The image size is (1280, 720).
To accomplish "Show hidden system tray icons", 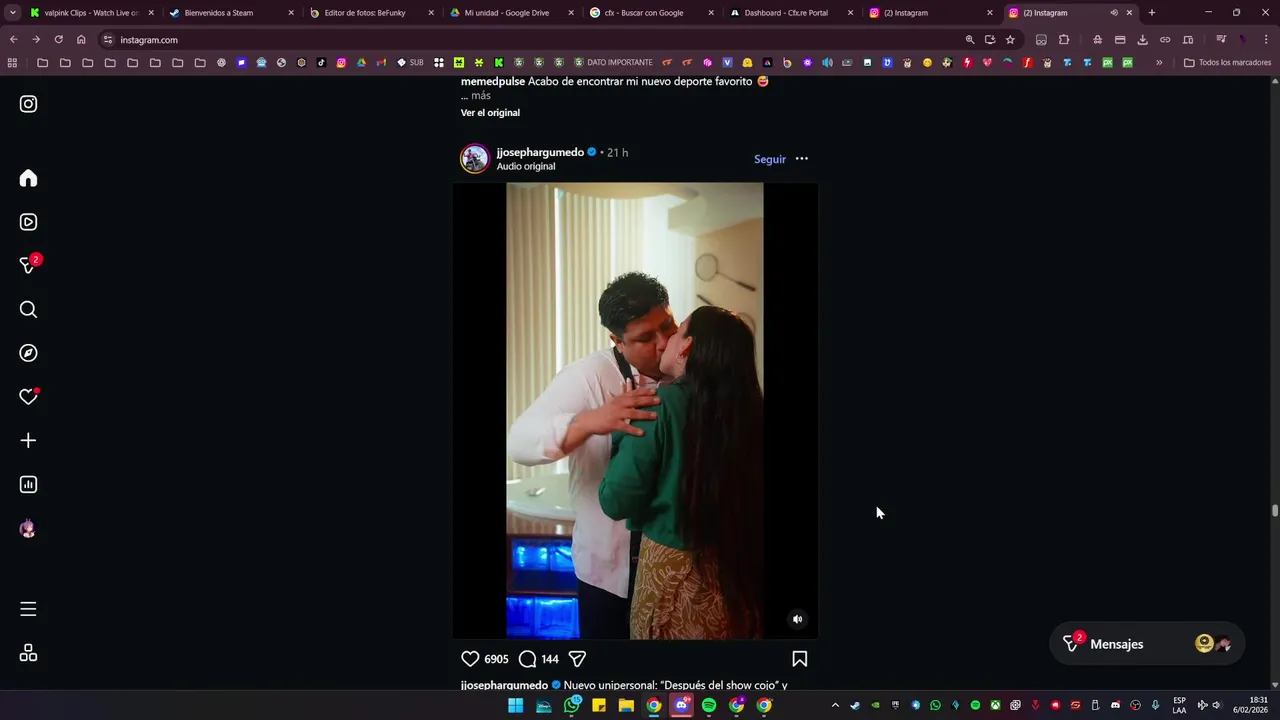I will (835, 706).
